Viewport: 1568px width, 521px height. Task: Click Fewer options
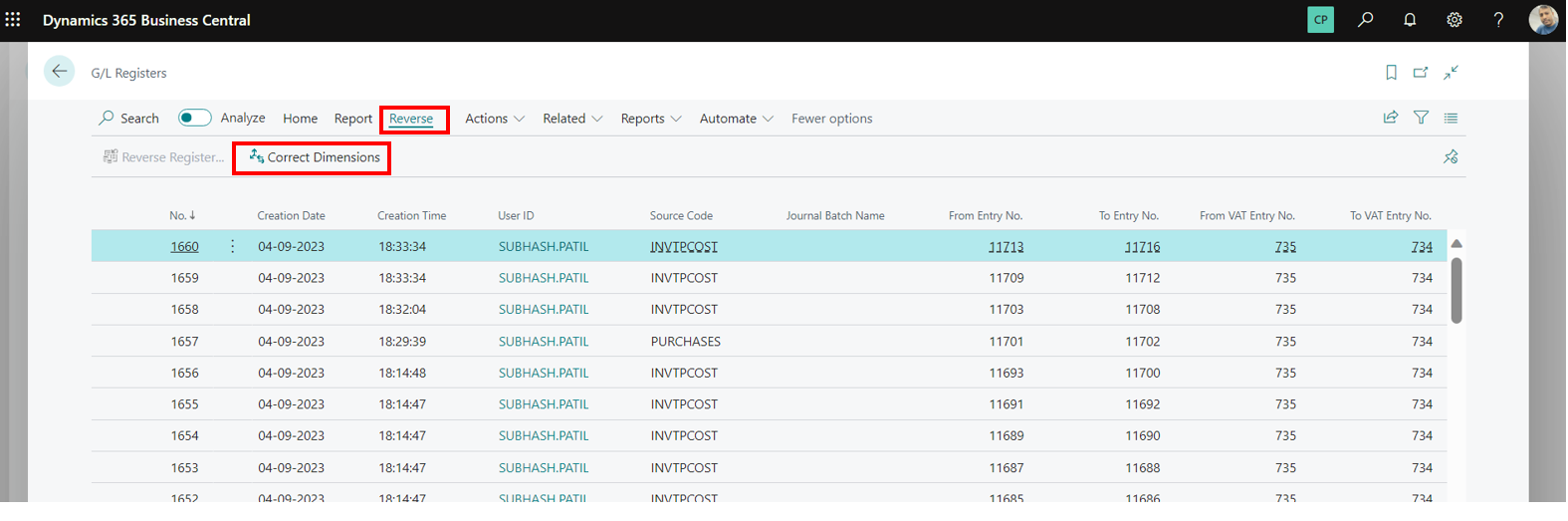(x=831, y=119)
